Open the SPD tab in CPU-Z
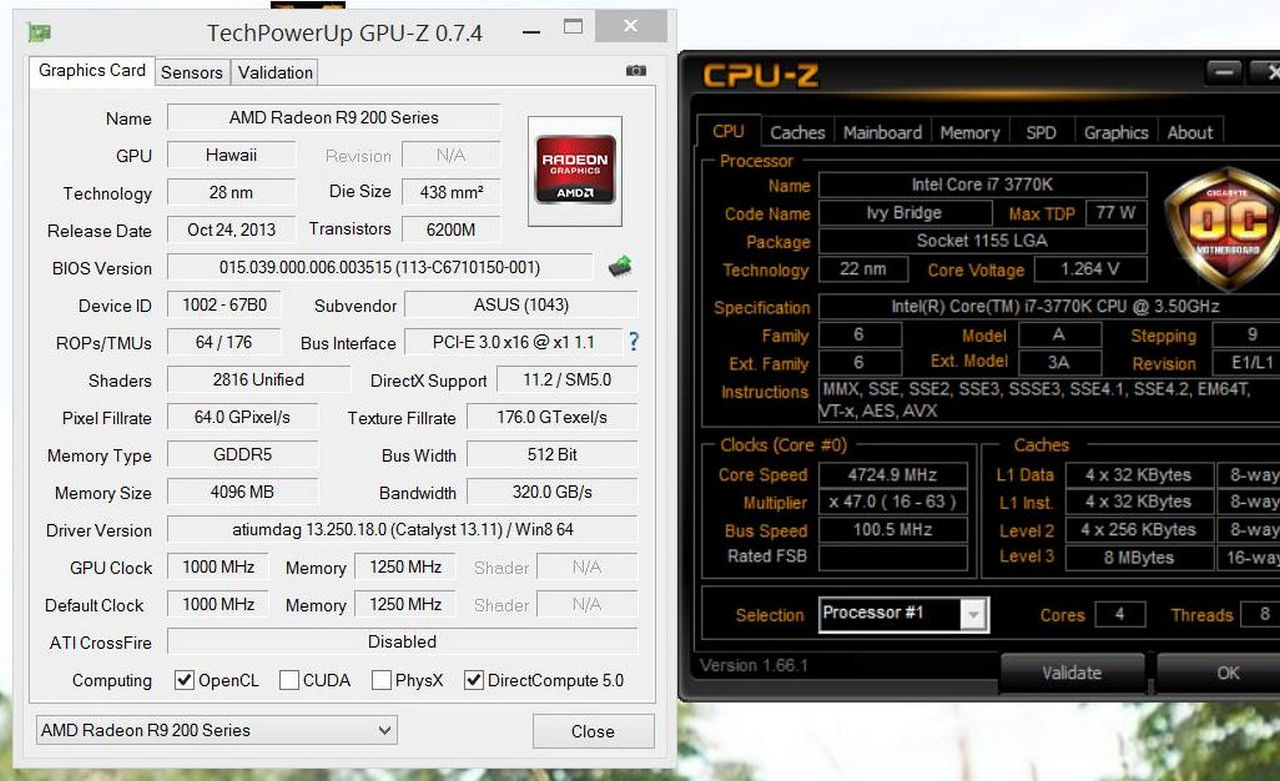Screen dimensions: 1280x781 (x=1041, y=132)
